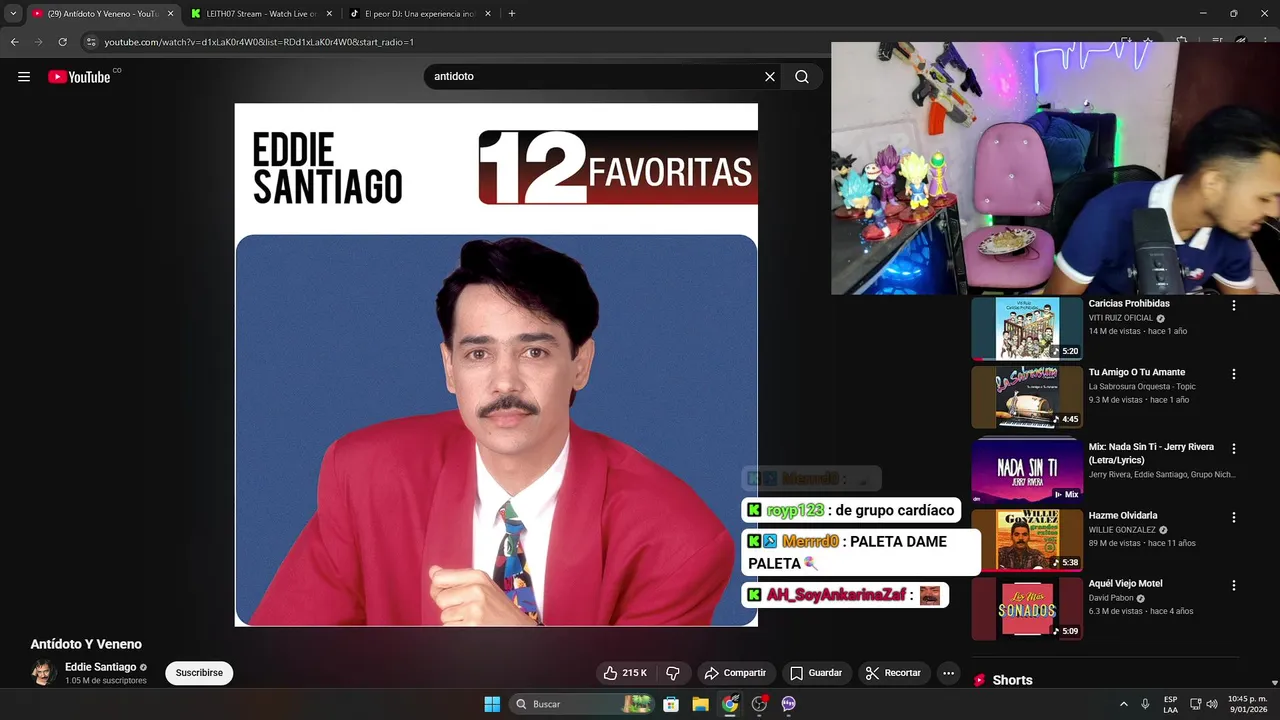
Task: Close the LEITH07 Stream tab
Action: pos(329,14)
